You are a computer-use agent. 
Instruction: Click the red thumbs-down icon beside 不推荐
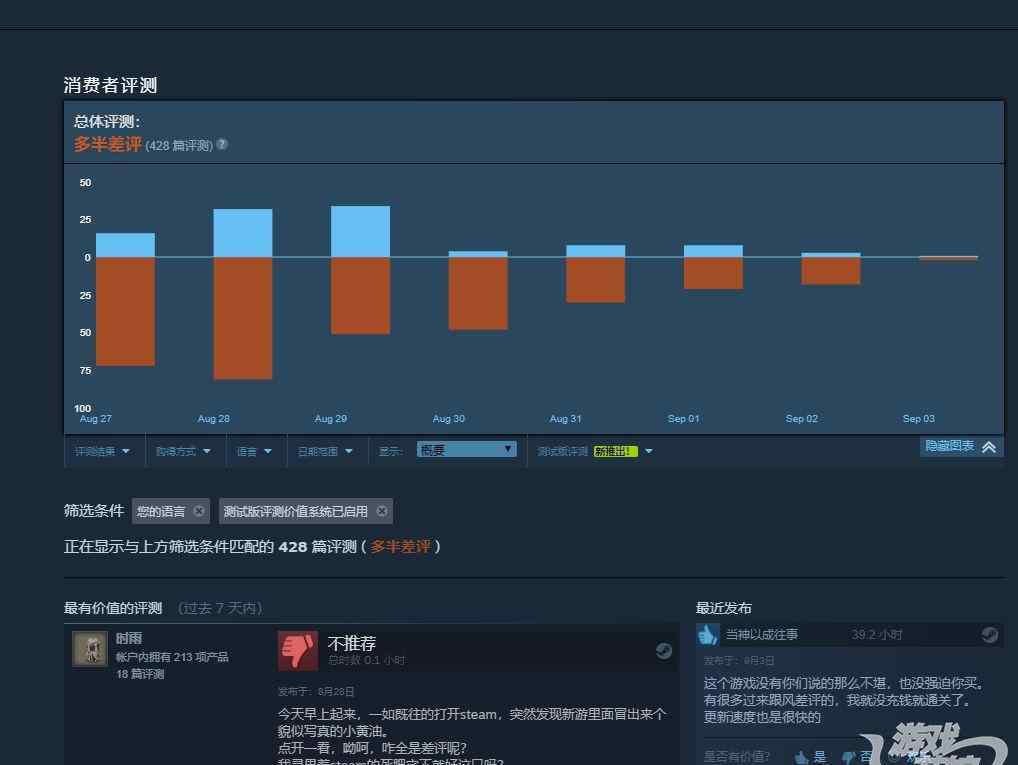(x=298, y=650)
